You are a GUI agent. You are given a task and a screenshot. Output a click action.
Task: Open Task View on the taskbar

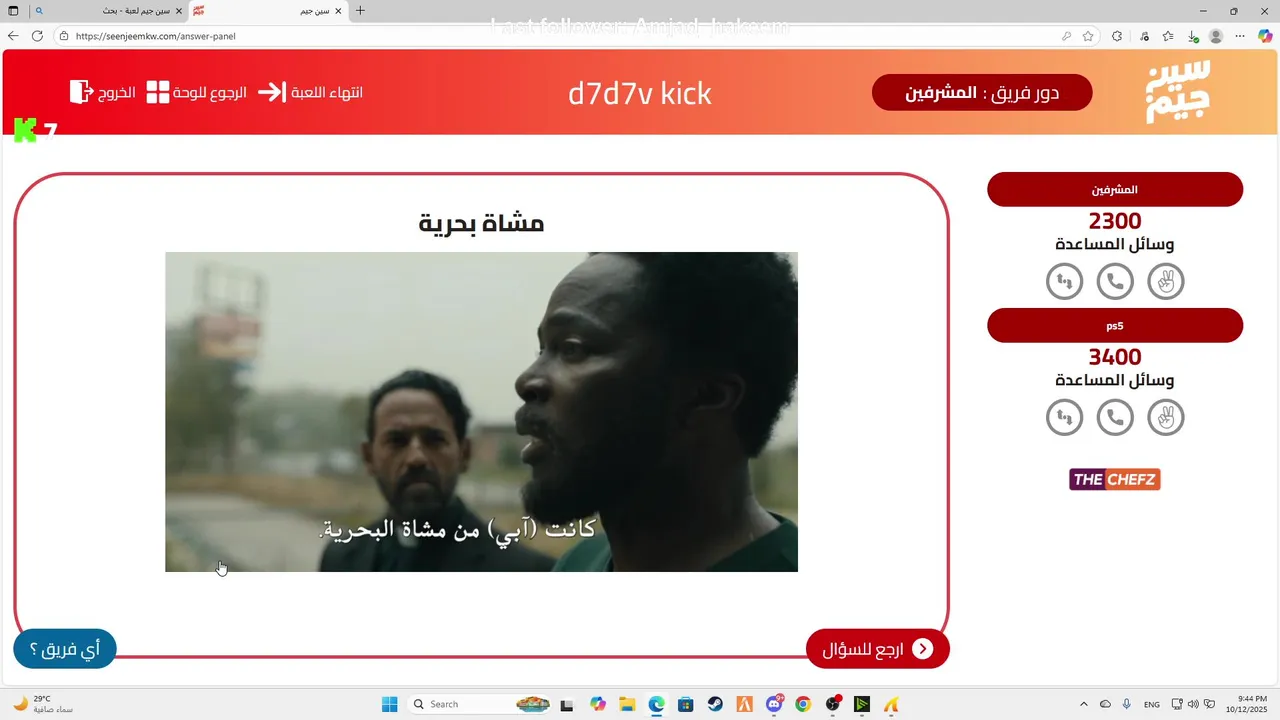coord(567,704)
